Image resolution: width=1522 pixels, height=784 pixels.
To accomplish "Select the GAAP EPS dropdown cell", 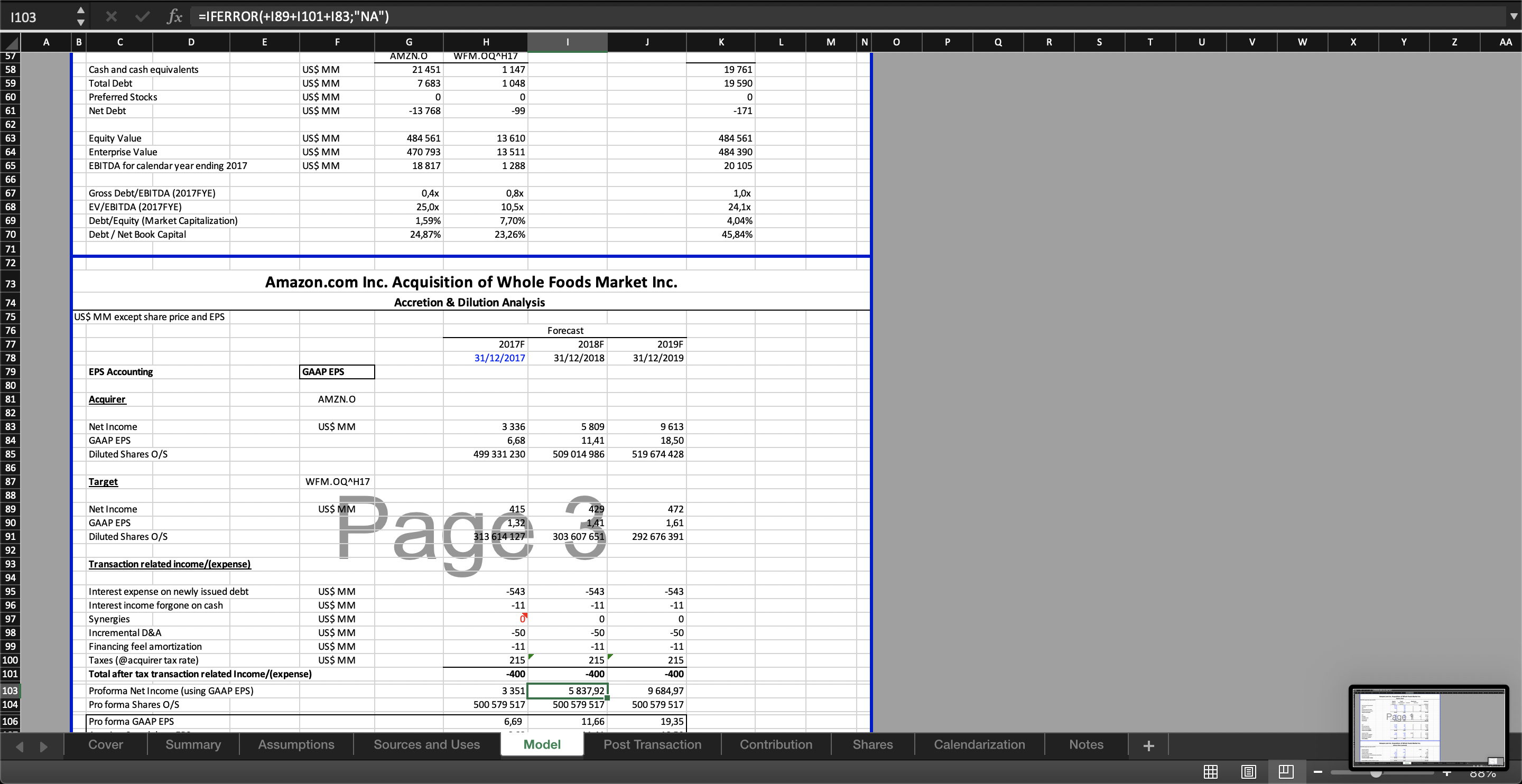I will [x=337, y=371].
